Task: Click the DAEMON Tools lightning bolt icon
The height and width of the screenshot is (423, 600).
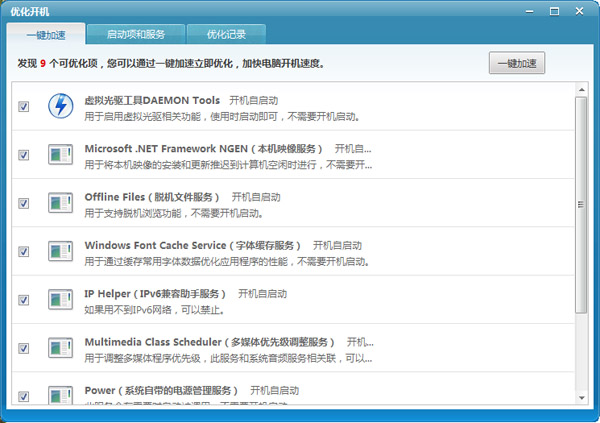Action: (x=61, y=106)
